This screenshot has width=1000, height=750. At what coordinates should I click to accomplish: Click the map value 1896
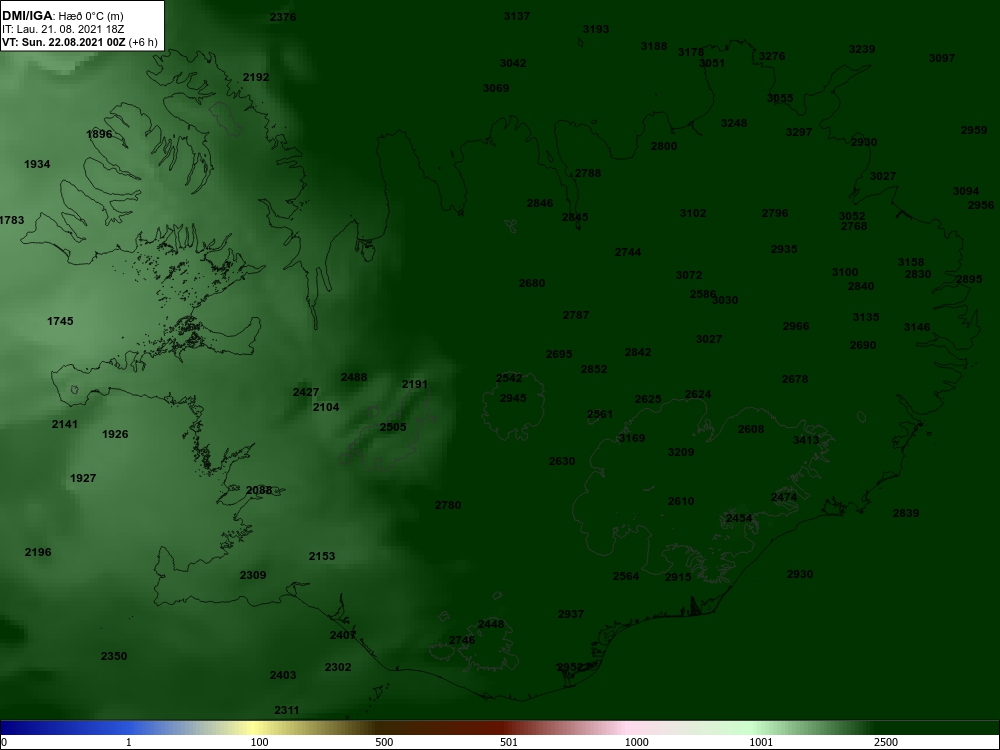click(99, 134)
